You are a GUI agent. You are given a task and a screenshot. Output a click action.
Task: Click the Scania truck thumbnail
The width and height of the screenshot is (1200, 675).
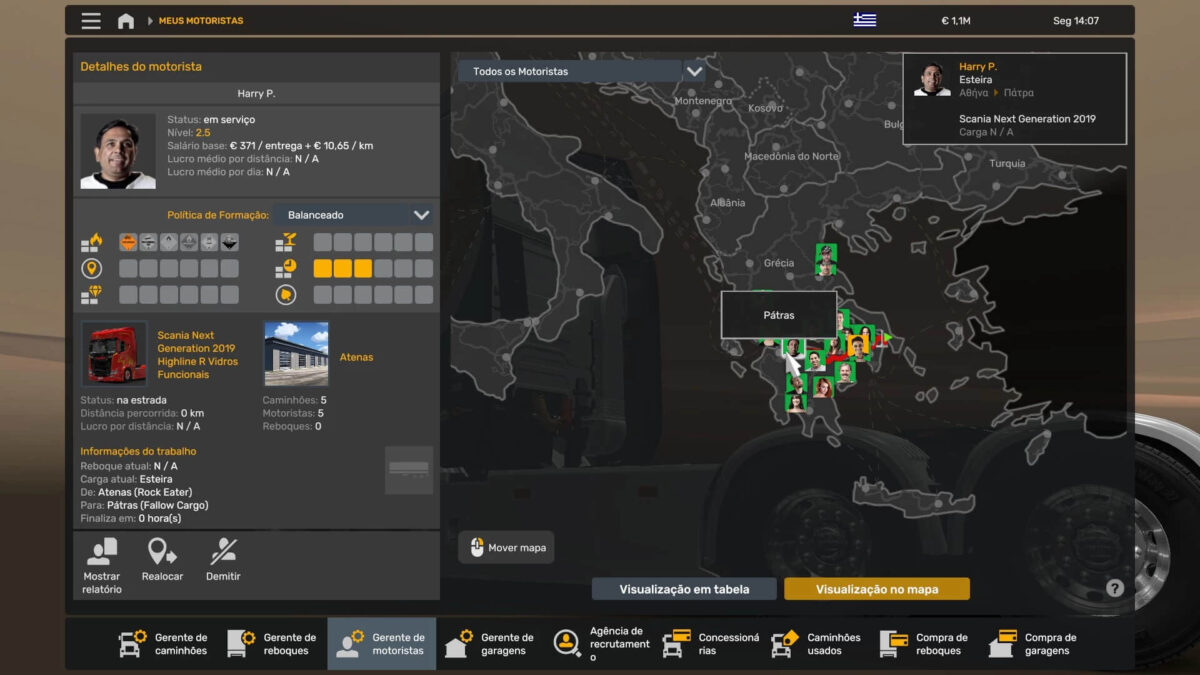(114, 354)
